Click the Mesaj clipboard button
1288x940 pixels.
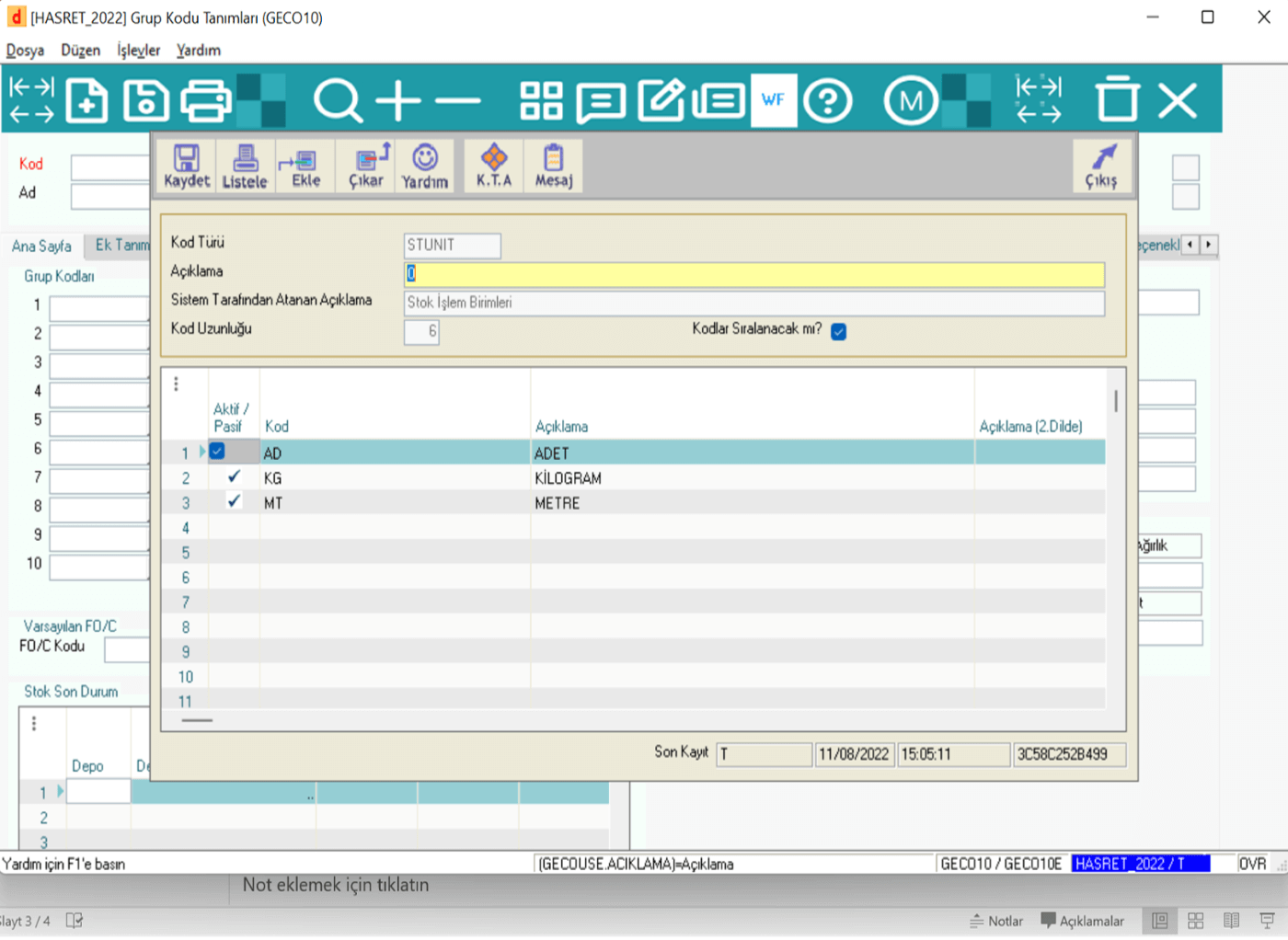(554, 166)
